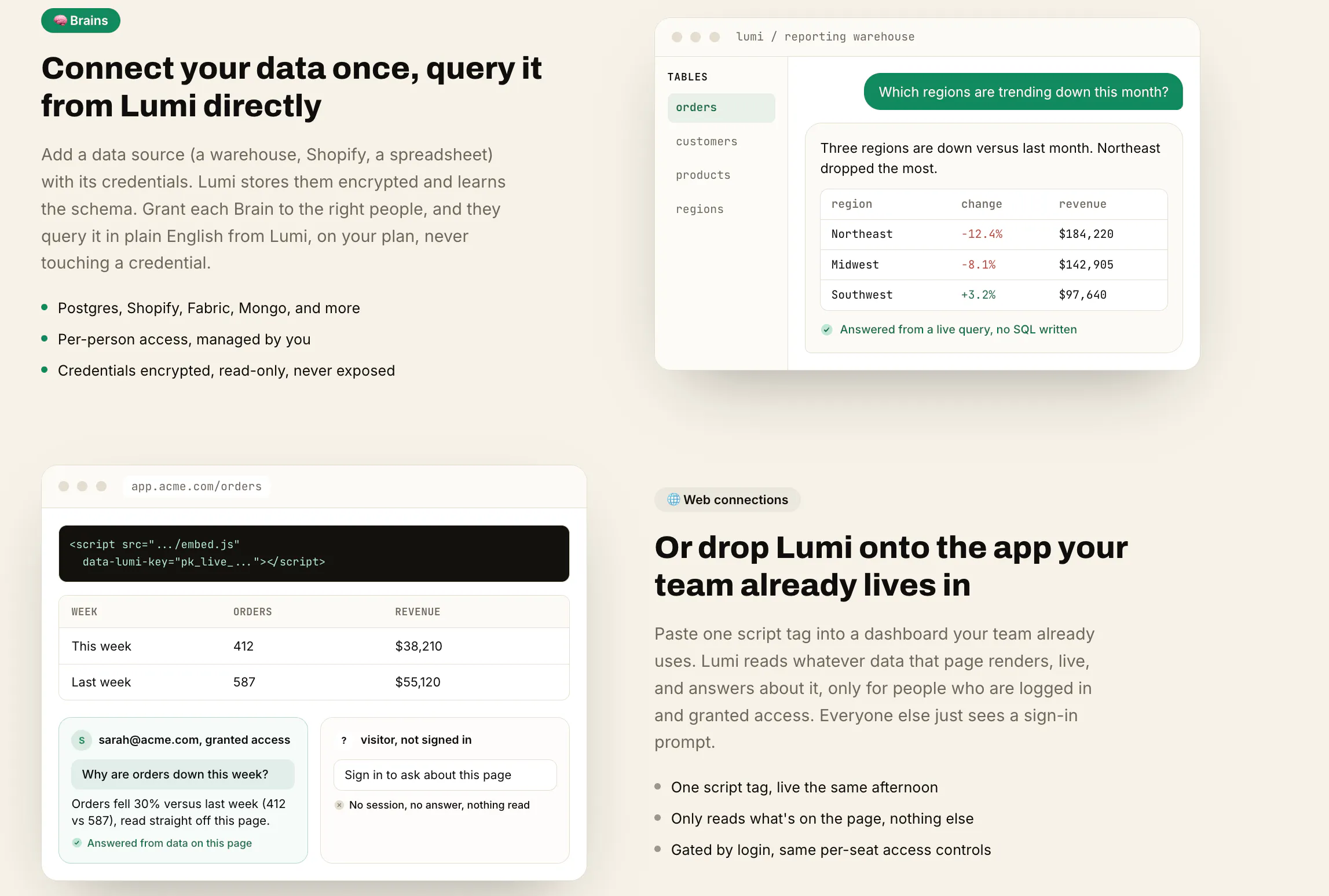Click the green check icon beside 'Answered from a live query'
The width and height of the screenshot is (1329, 896).
point(827,330)
